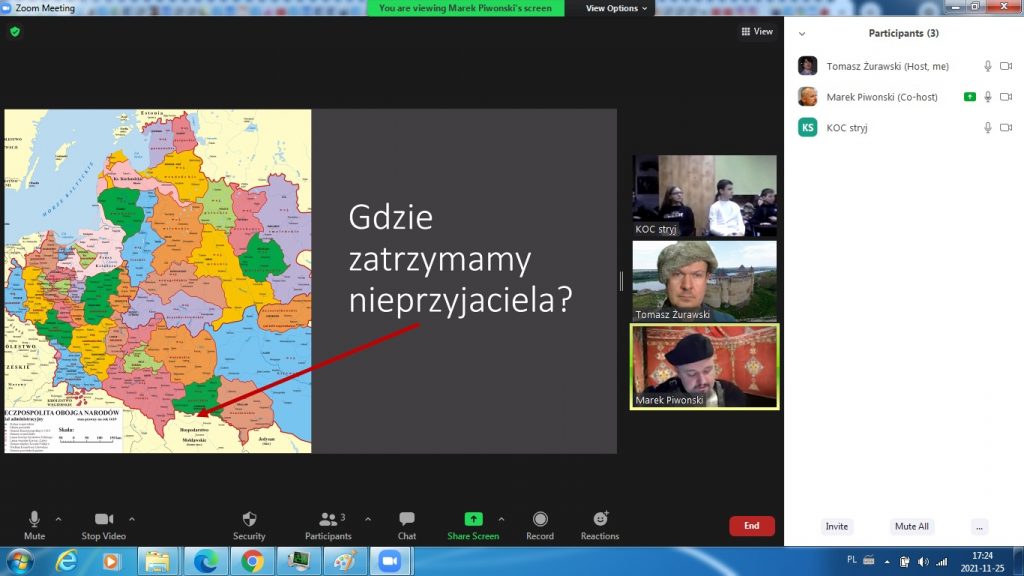Expand the audio options arrow beside Mute
The width and height of the screenshot is (1024, 576).
[58, 519]
